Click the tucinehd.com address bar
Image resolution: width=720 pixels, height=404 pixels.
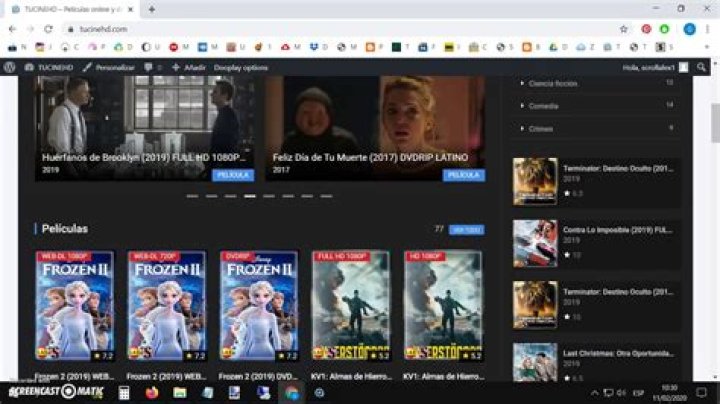pyautogui.click(x=340, y=29)
